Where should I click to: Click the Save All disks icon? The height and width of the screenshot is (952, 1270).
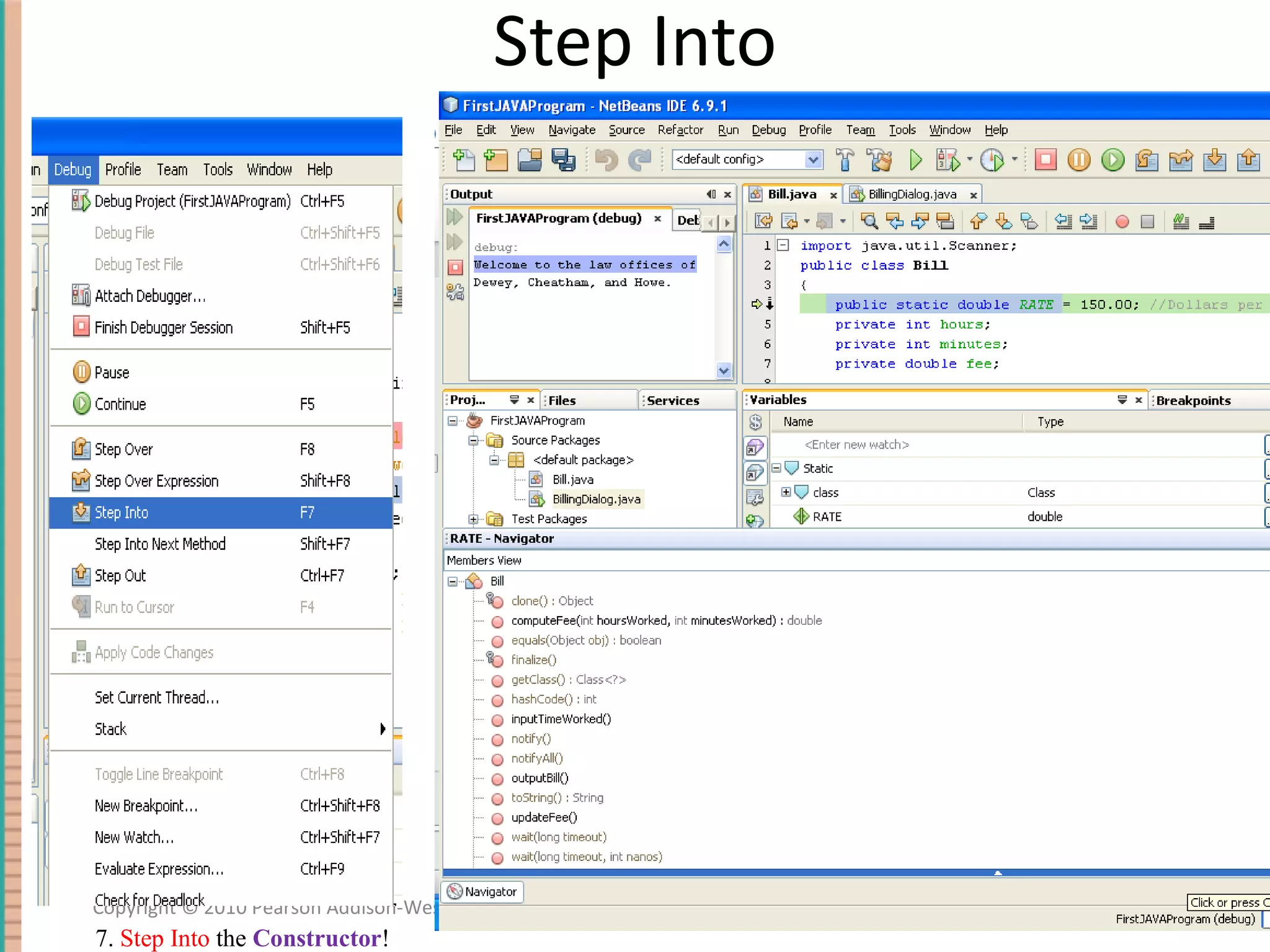click(563, 160)
